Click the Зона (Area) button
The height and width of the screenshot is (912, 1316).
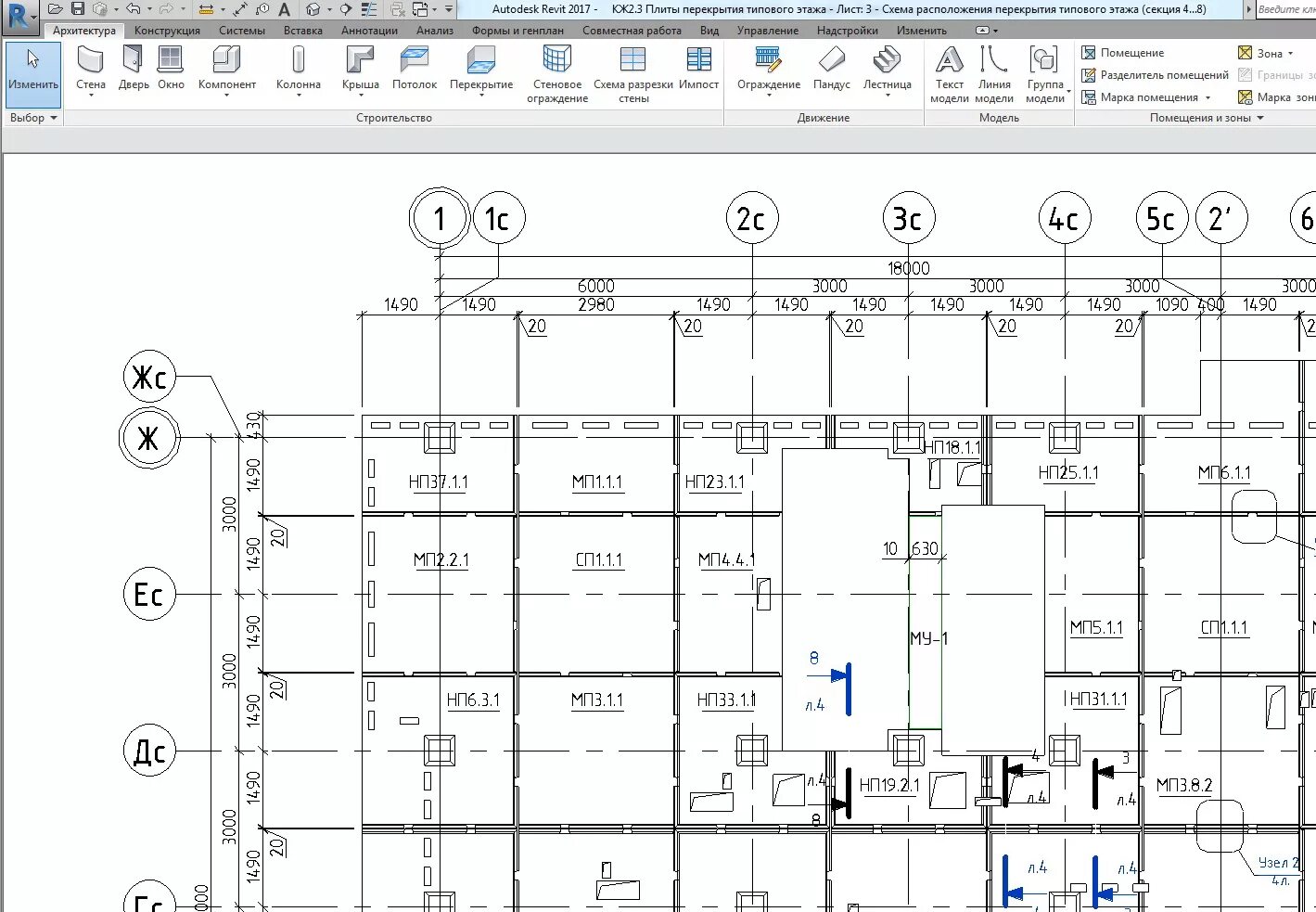coord(1260,53)
